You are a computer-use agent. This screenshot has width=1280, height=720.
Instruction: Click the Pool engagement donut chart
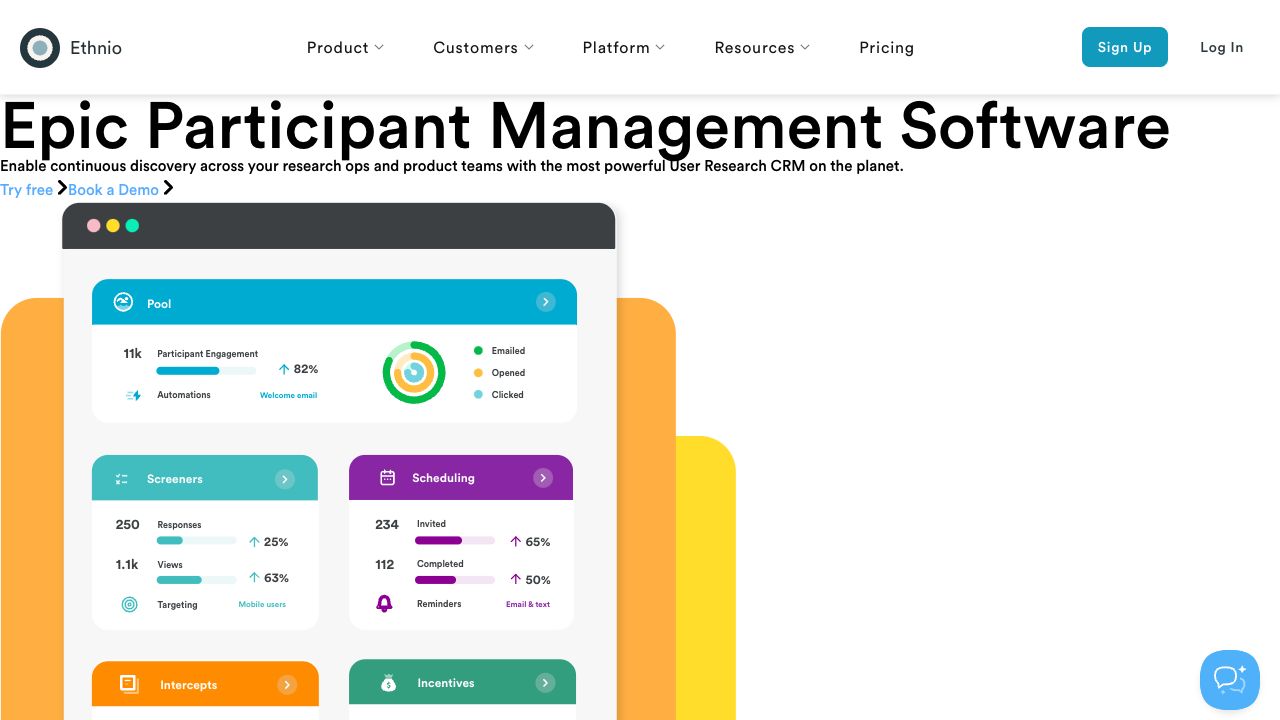[x=414, y=373]
